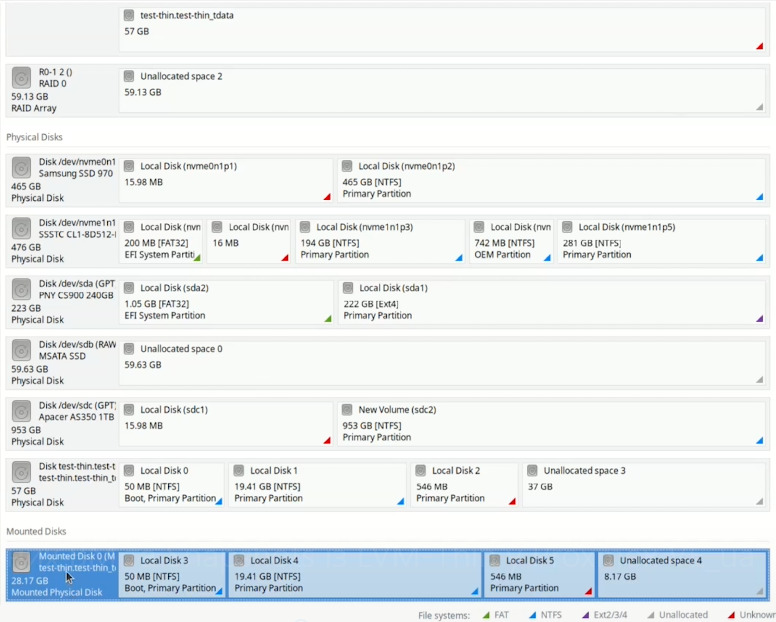Screen dimensions: 776x622
Task: Click the nvme1n1p3 partition icon
Action: pos(305,227)
